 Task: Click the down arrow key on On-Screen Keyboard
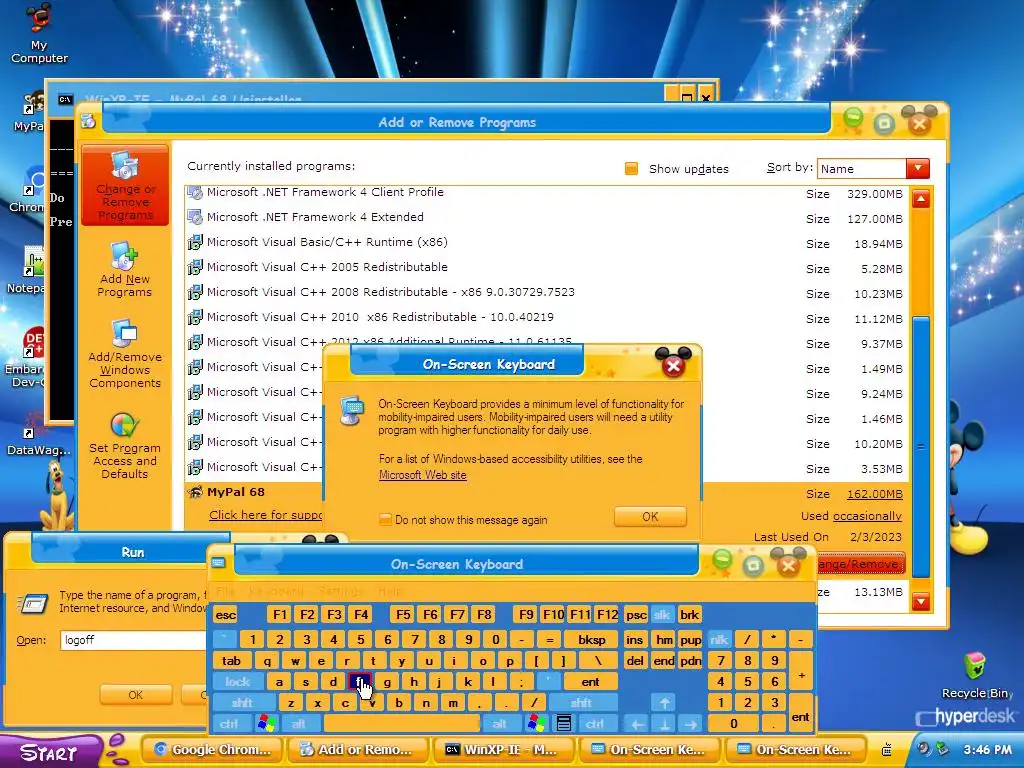[664, 724]
